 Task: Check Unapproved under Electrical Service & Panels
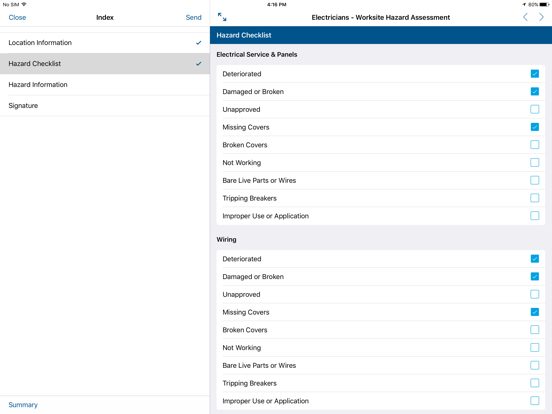[x=534, y=109]
